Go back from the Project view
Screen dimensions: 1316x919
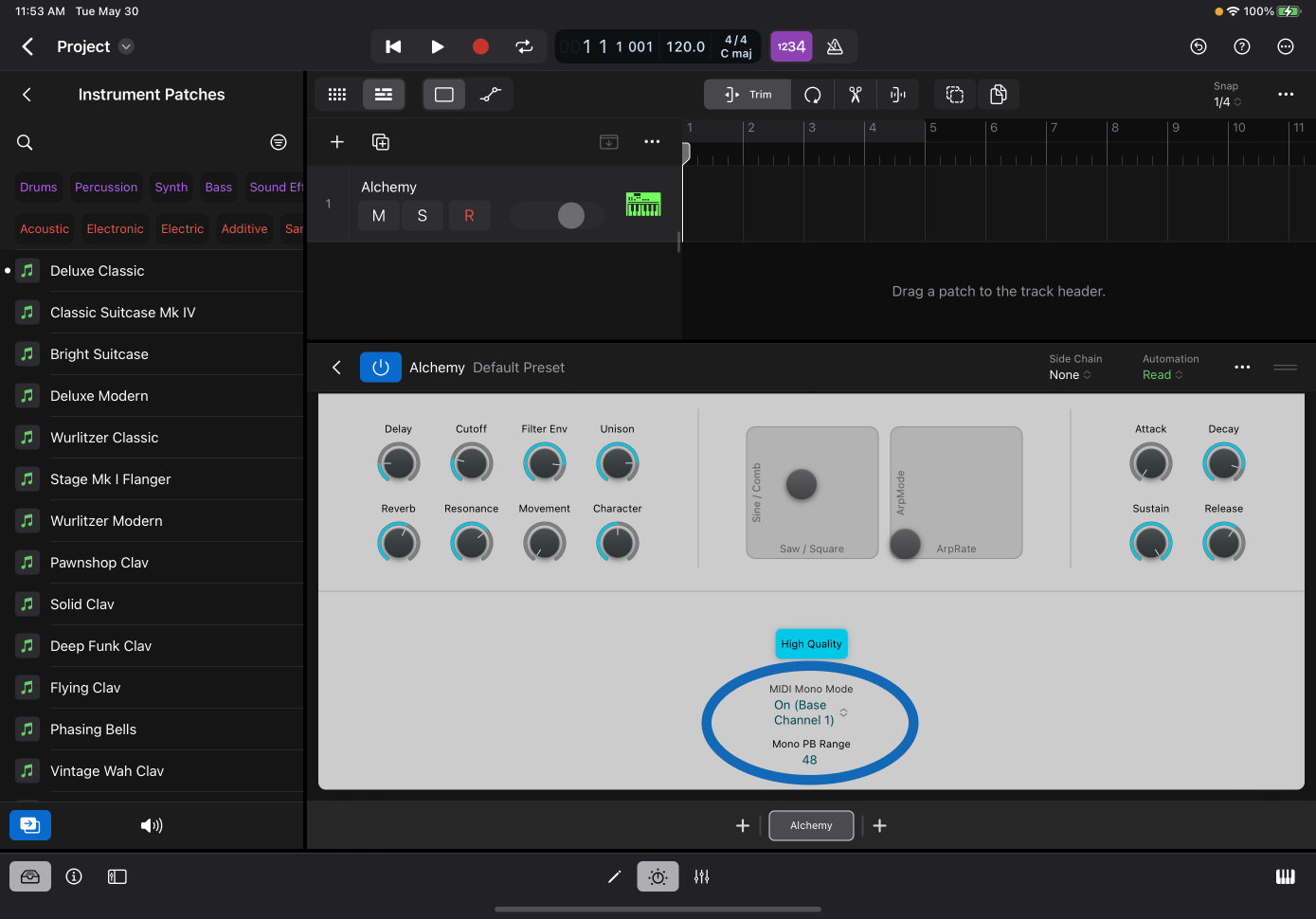click(x=27, y=46)
